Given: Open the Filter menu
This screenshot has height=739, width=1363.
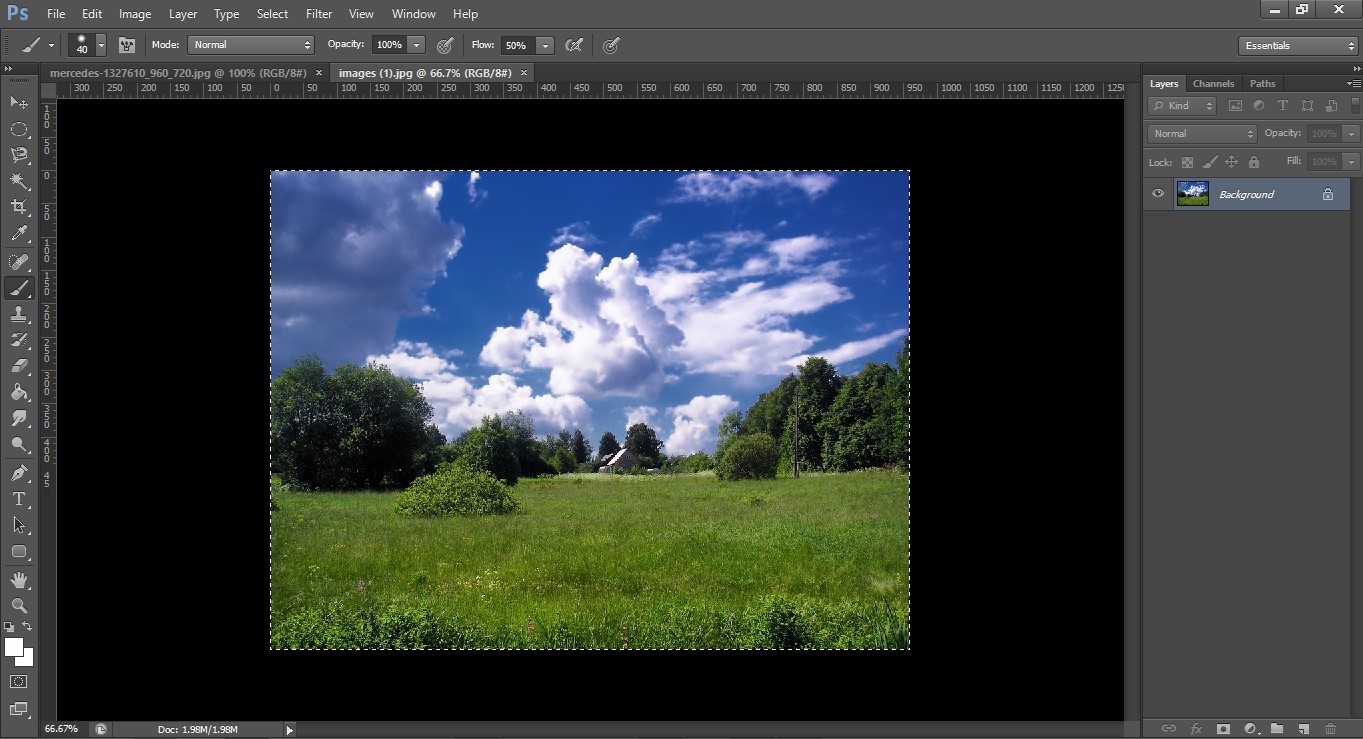Looking at the screenshot, I should coord(318,13).
